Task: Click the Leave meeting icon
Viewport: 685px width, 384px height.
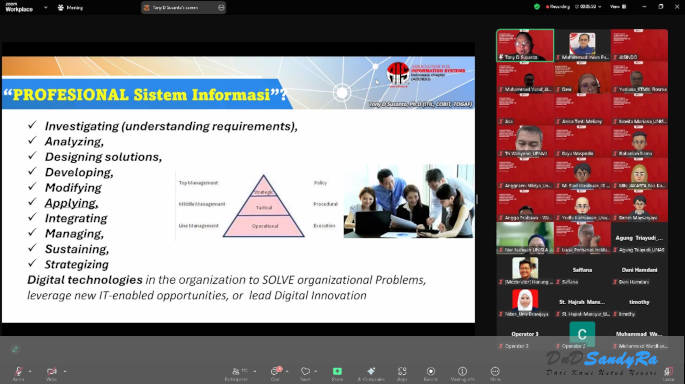Action: pyautogui.click(x=668, y=372)
